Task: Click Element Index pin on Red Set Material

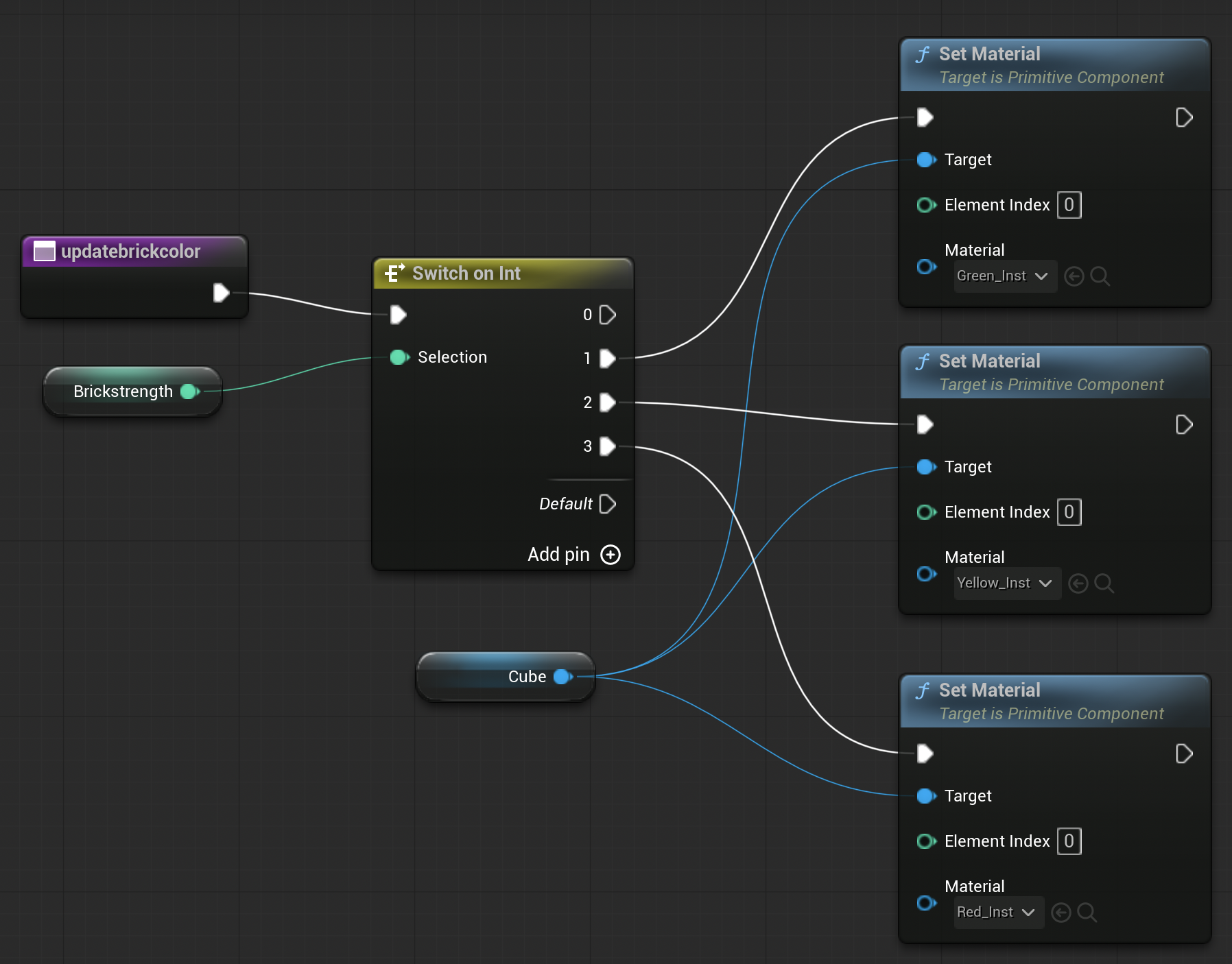Action: point(927,841)
